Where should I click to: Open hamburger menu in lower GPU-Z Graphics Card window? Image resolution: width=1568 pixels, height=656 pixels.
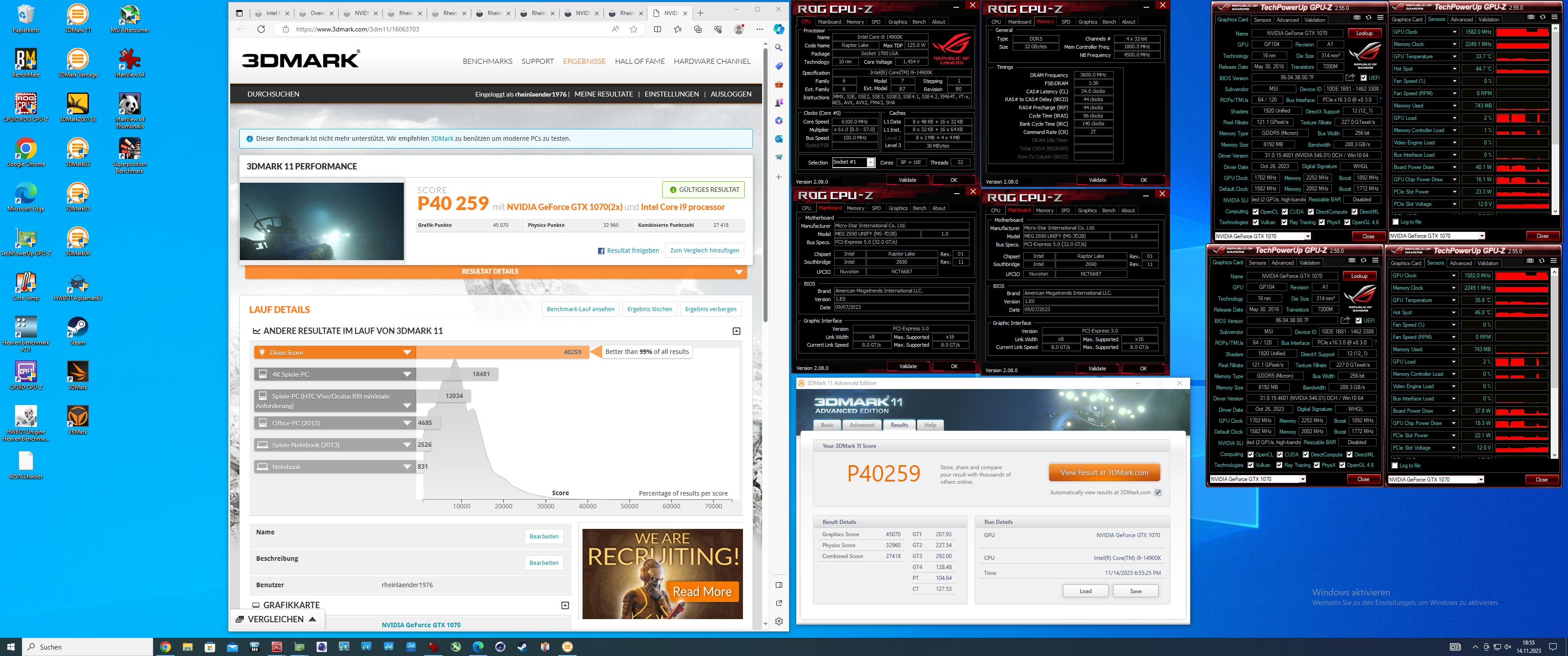[x=1375, y=261]
